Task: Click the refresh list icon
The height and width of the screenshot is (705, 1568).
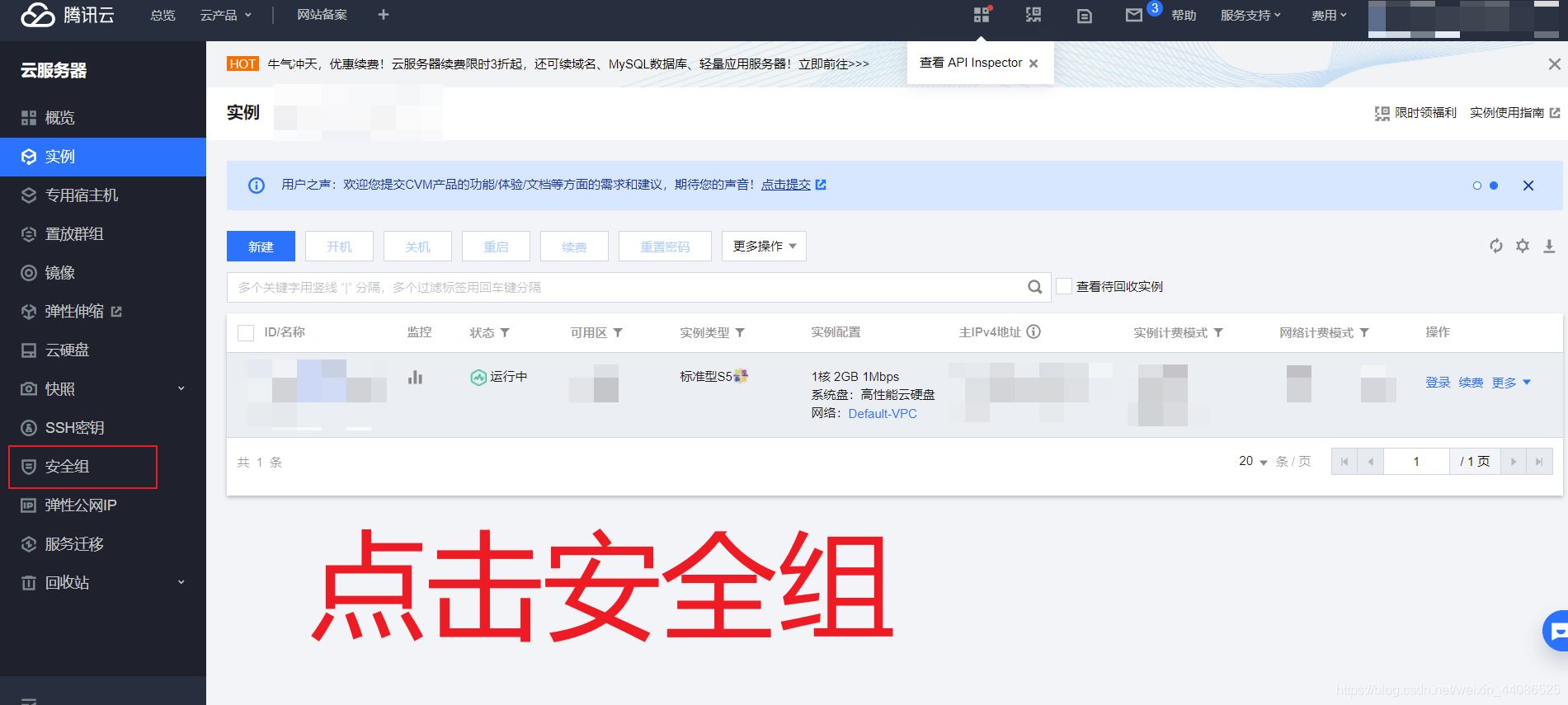Action: click(x=1495, y=246)
